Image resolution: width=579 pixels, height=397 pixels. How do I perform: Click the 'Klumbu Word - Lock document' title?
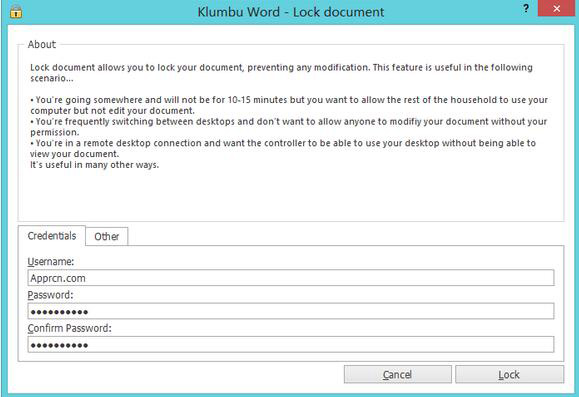[x=291, y=12]
